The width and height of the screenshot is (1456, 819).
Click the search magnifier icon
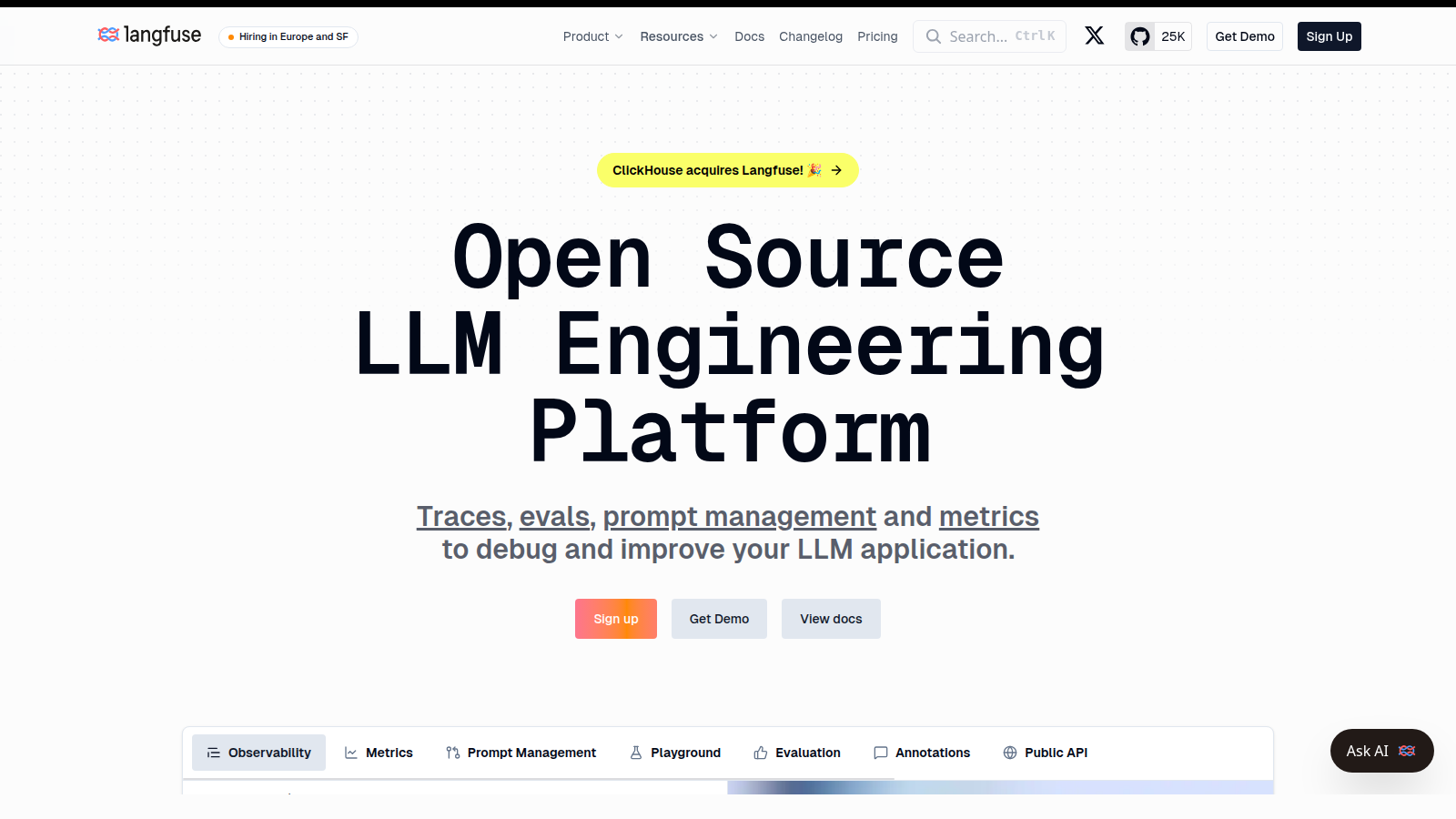pyautogui.click(x=934, y=36)
